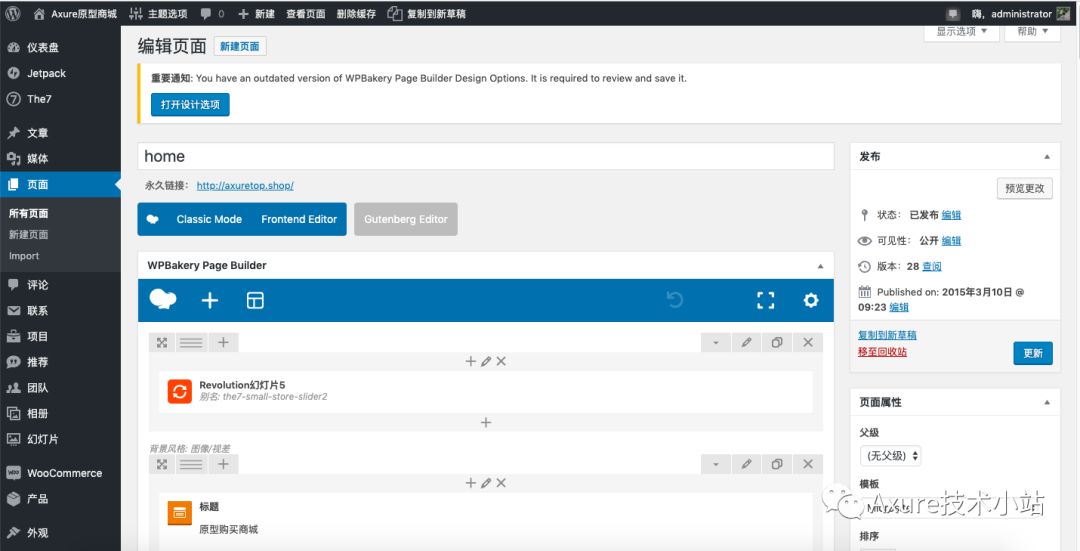Edit the column above Revolution slider element

[486, 361]
